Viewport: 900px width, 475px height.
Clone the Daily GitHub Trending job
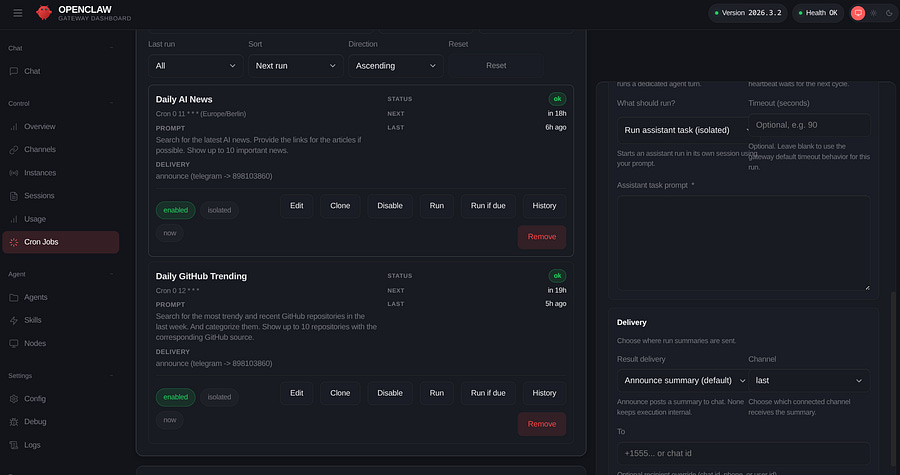[x=340, y=393]
